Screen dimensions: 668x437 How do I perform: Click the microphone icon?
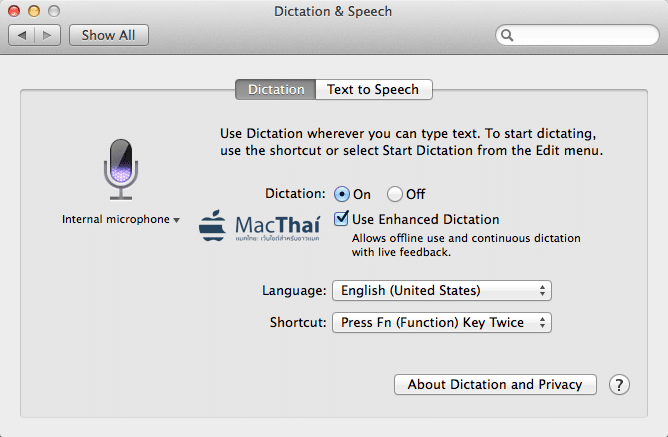pyautogui.click(x=121, y=169)
